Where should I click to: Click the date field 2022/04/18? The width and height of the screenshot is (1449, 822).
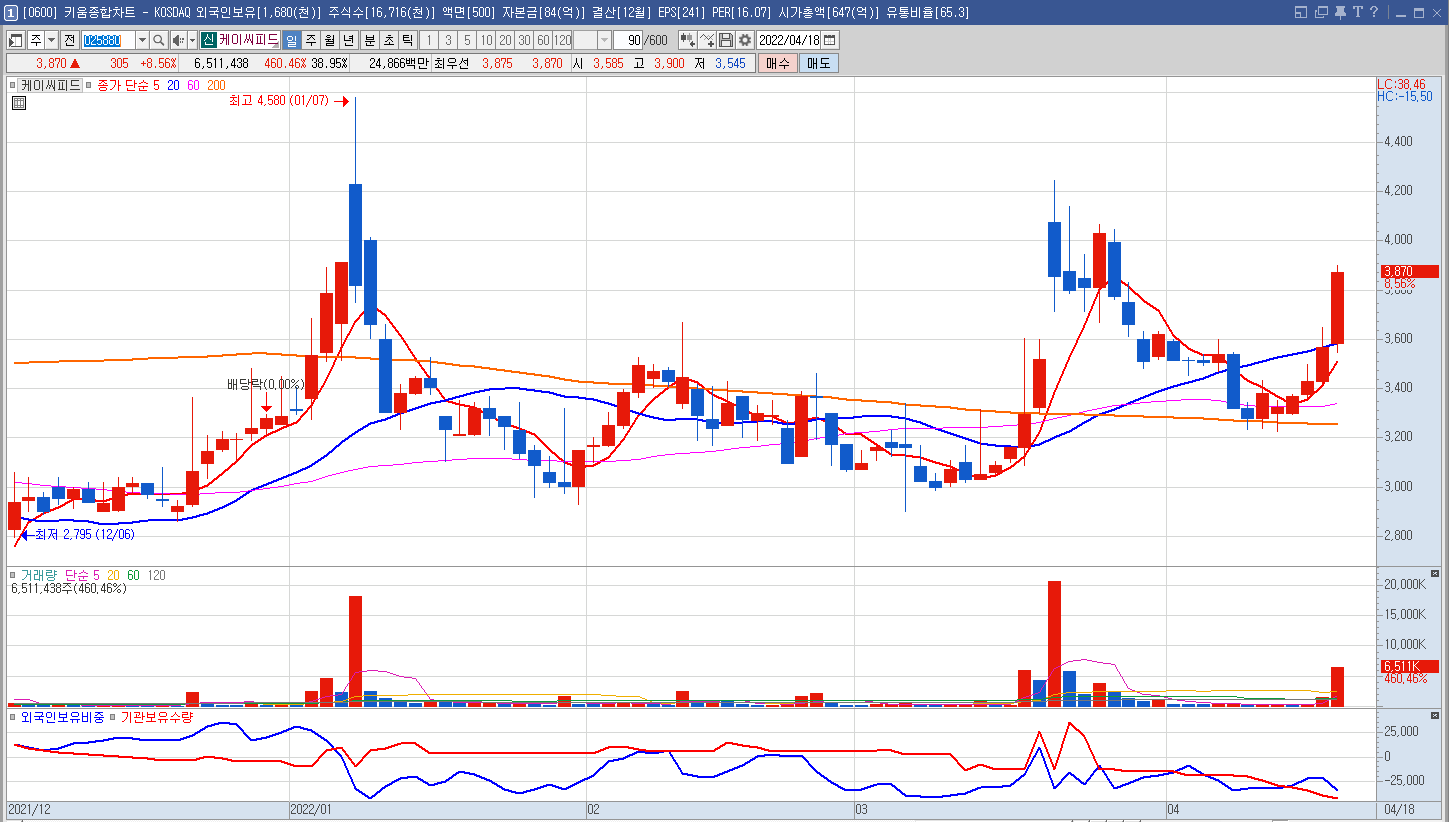(x=790, y=40)
